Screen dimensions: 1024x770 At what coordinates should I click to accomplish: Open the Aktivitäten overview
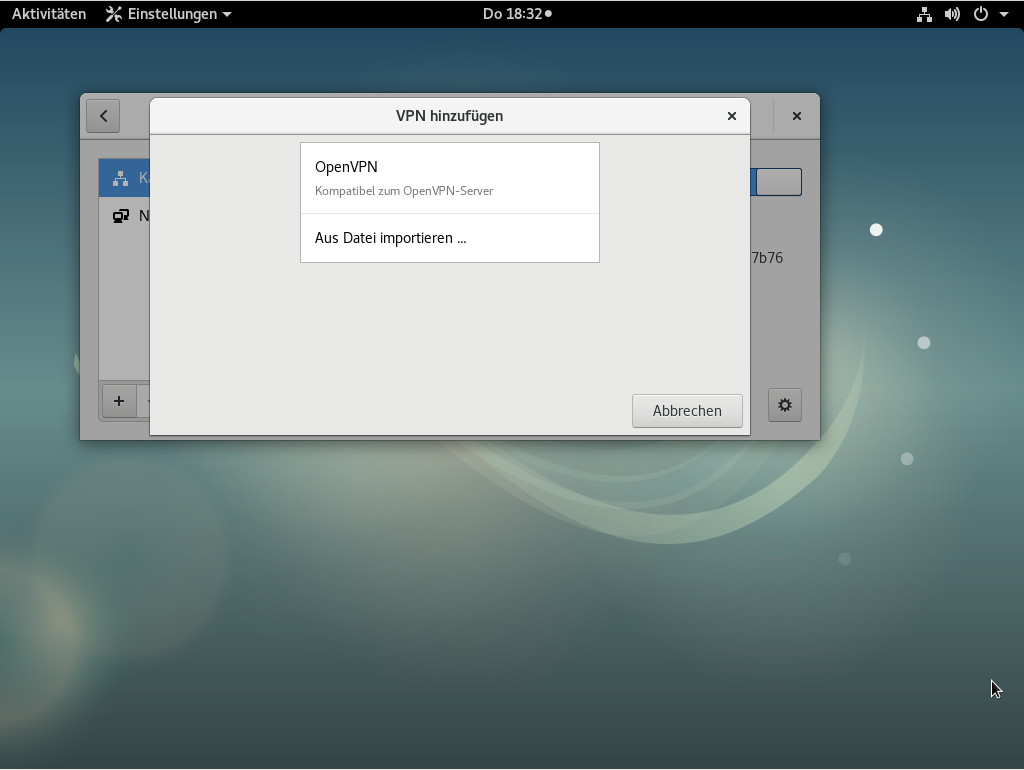(x=49, y=14)
